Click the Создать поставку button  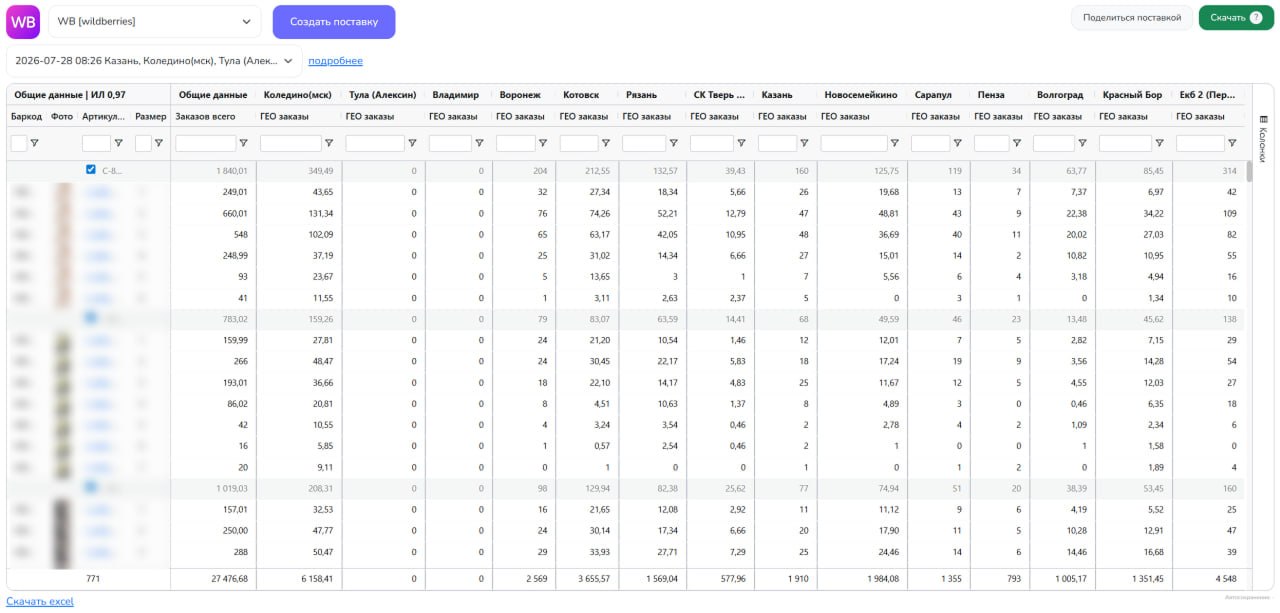[x=334, y=21]
